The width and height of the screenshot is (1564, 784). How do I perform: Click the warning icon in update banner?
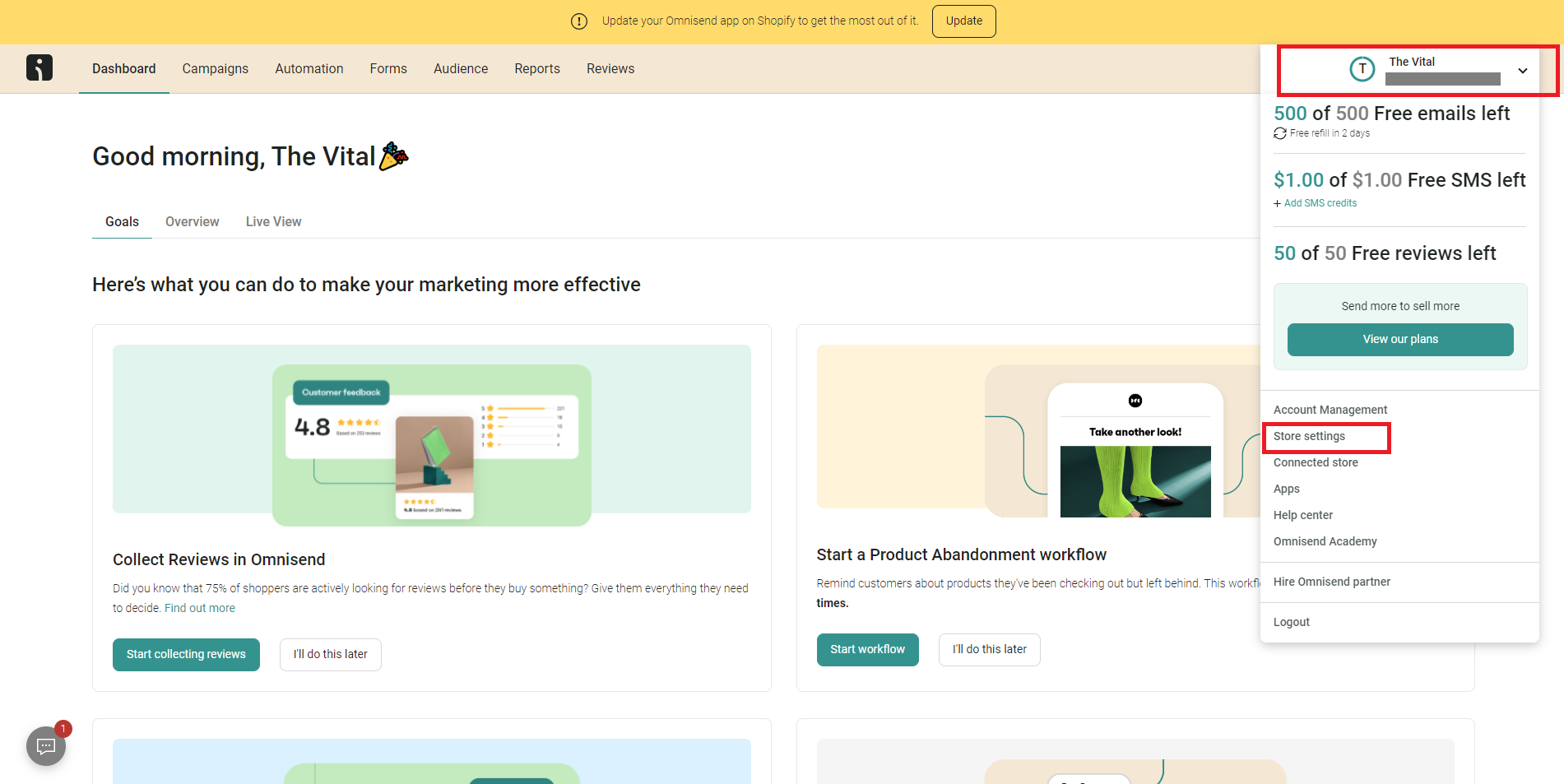pyautogui.click(x=579, y=21)
